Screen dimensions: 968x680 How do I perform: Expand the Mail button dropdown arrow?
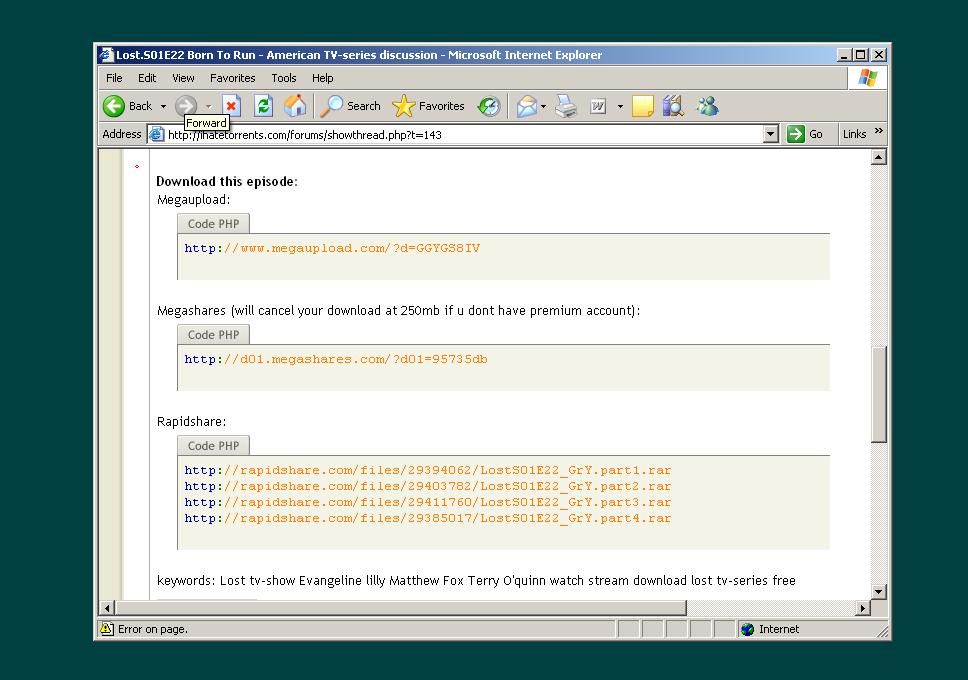click(544, 106)
